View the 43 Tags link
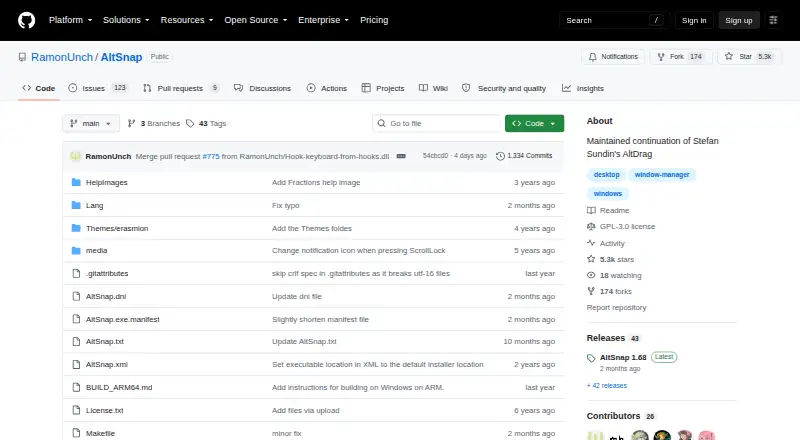 click(x=206, y=124)
